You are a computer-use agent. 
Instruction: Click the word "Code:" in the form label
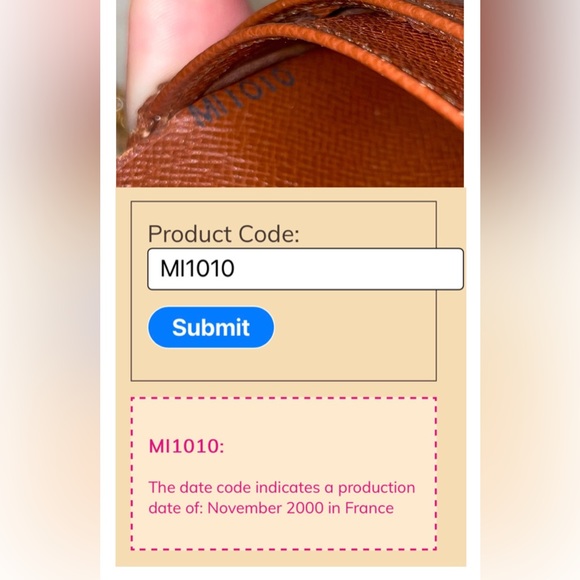tap(269, 234)
